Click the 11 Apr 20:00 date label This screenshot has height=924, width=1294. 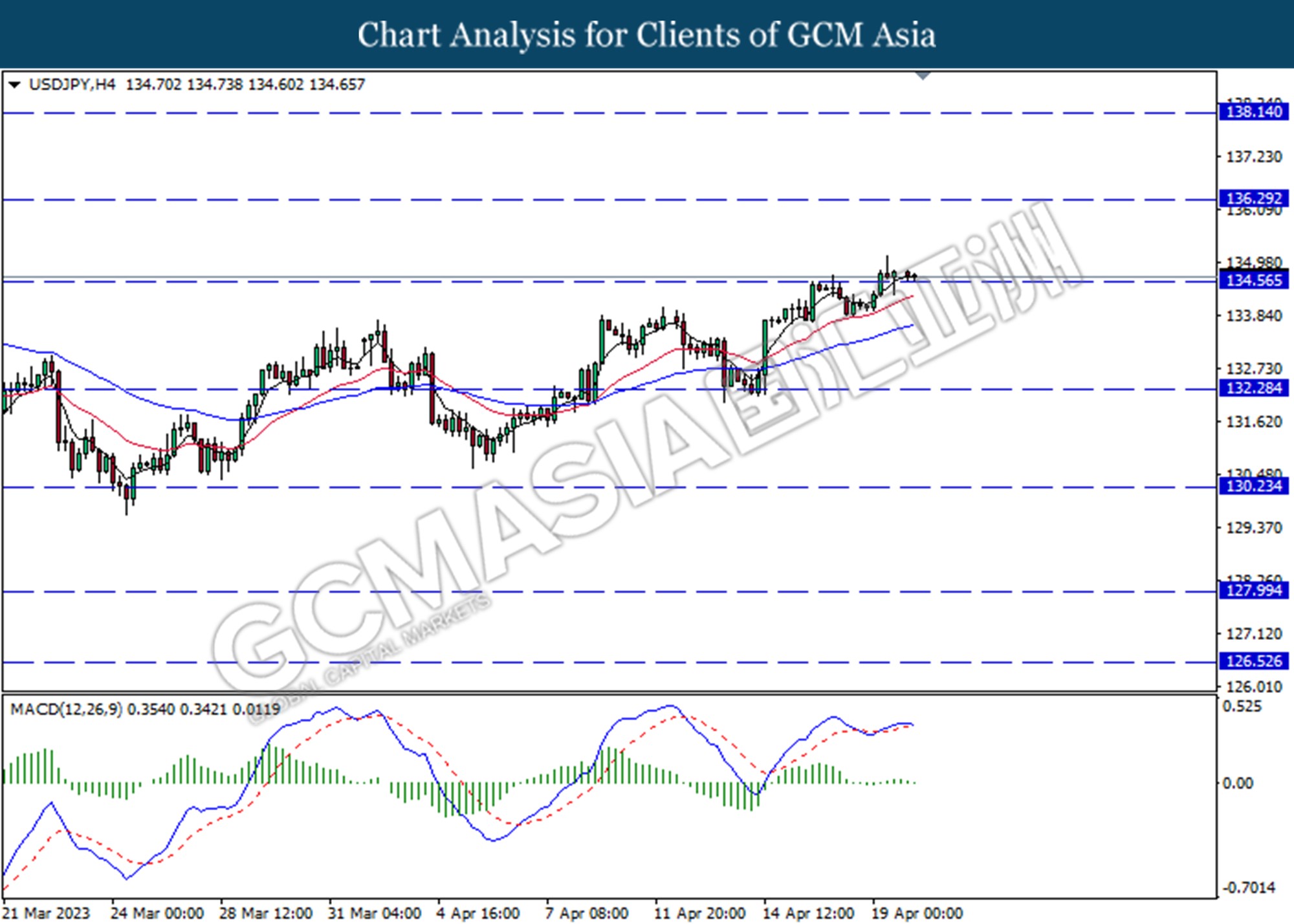tap(700, 914)
